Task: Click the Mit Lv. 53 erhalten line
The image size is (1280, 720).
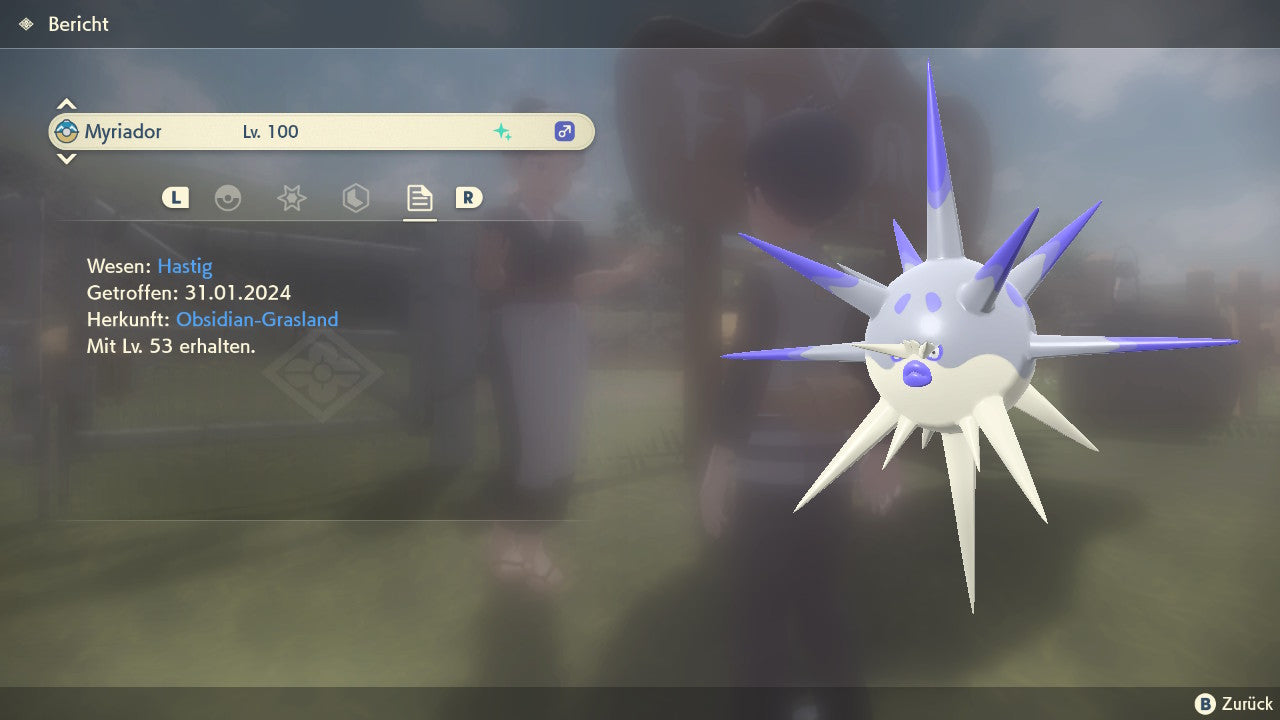Action: (171, 347)
